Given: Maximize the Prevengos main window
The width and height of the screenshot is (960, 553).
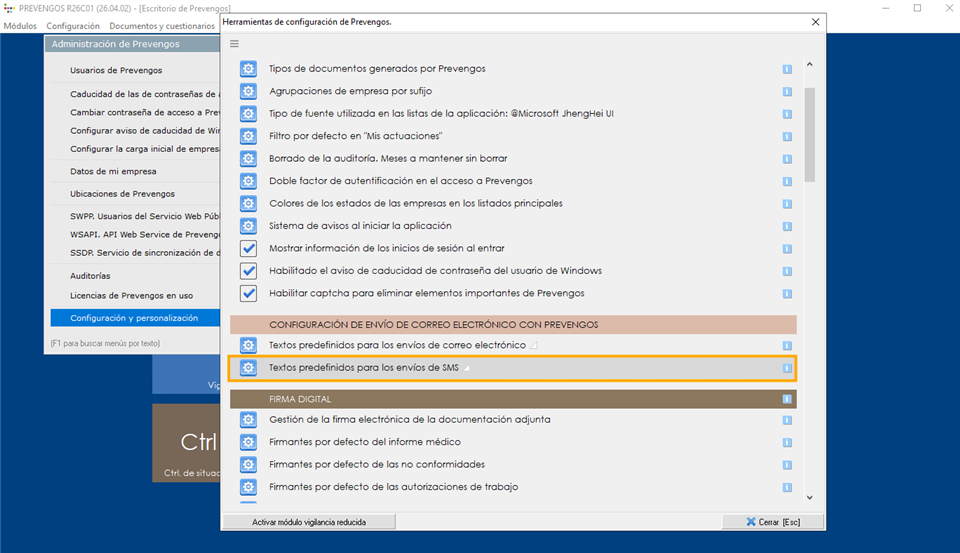Looking at the screenshot, I should [917, 8].
